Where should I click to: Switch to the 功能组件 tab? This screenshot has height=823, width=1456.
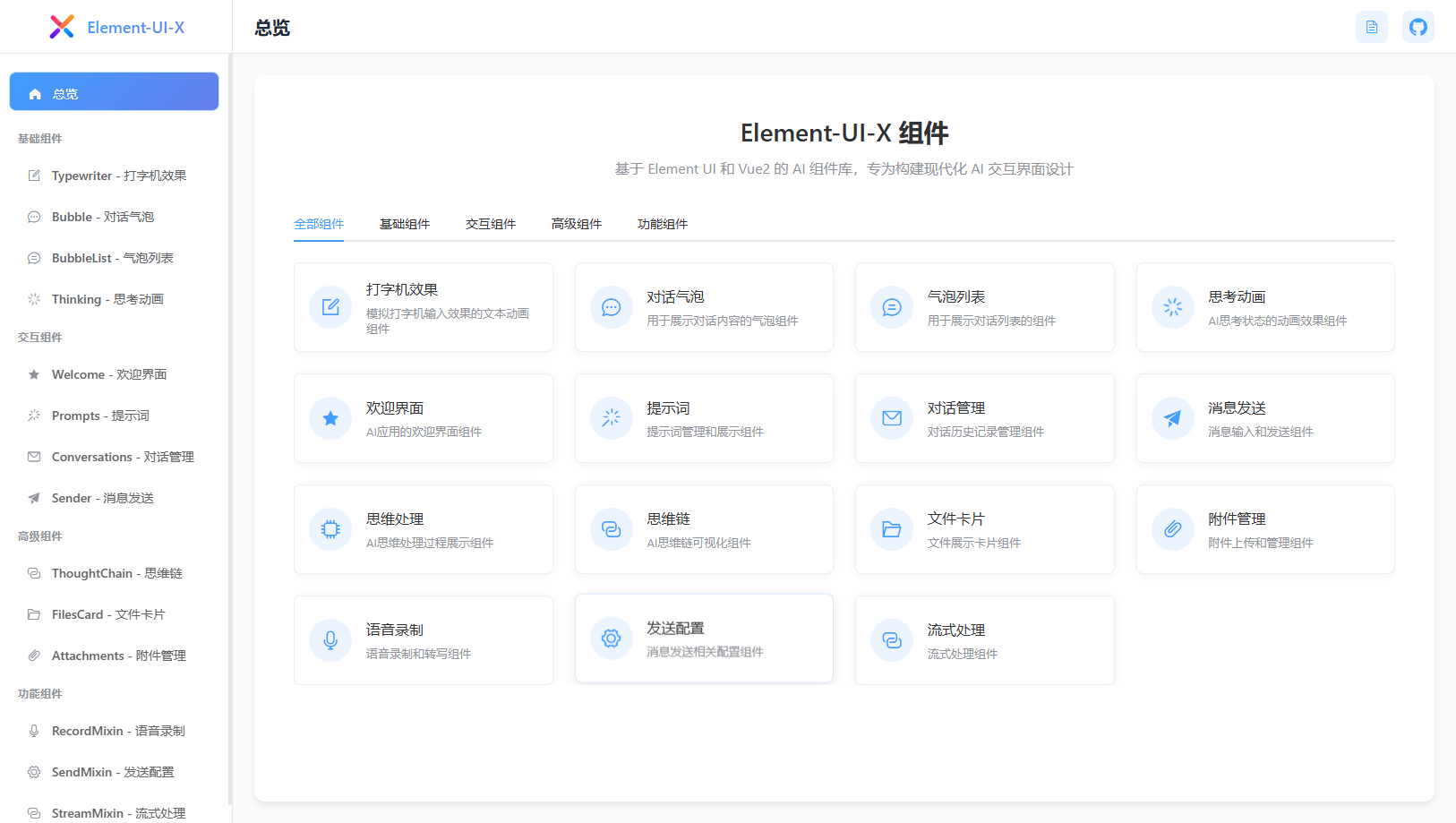[663, 224]
